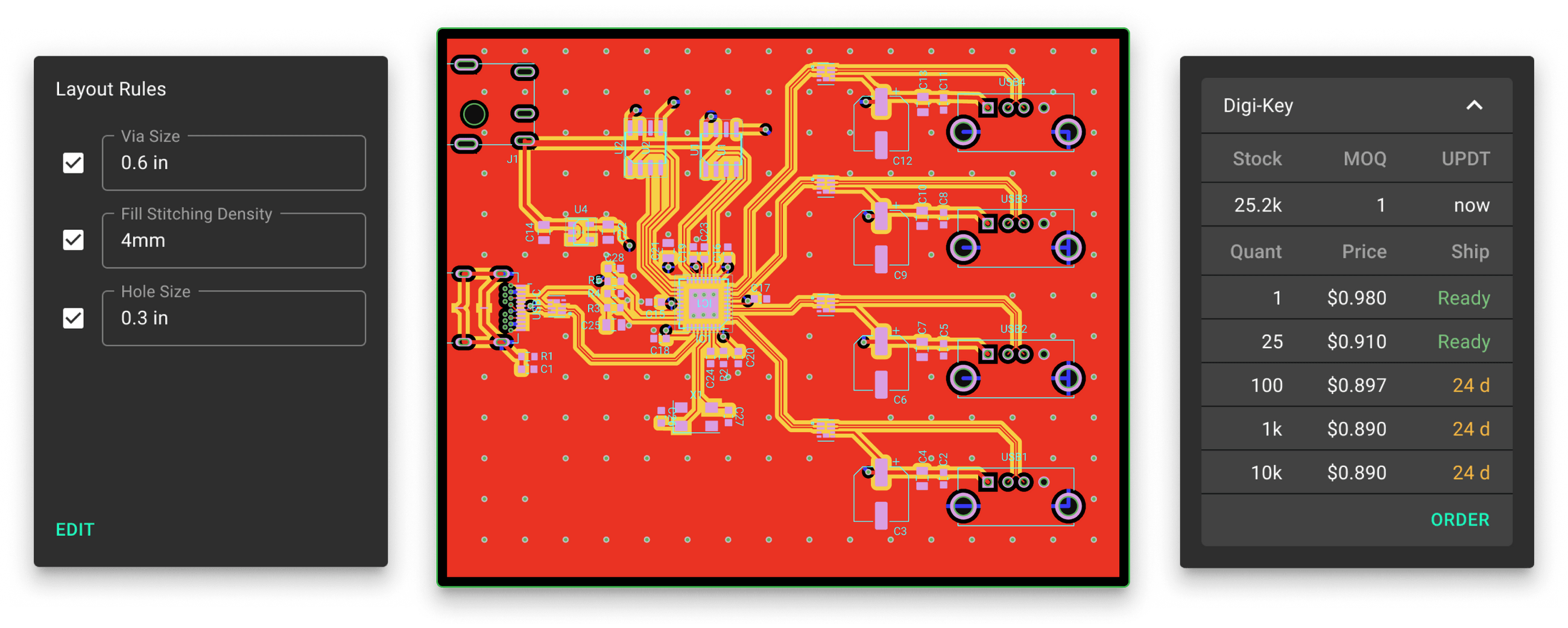Enable the Via Size layout rule checkbox
This screenshot has width=1568, height=628.
[x=72, y=163]
